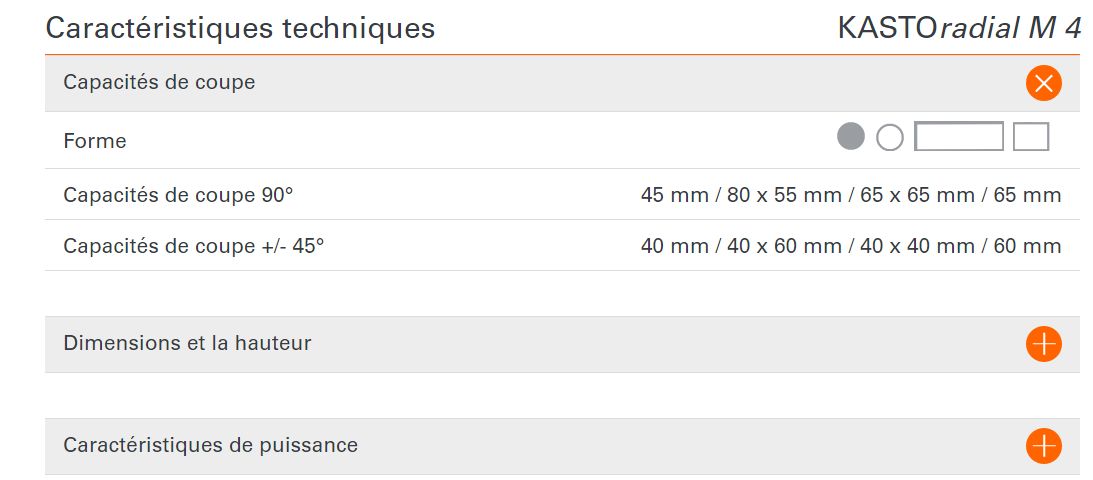The image size is (1093, 480).
Task: Click the Caractéristiques techniques heading
Action: (240, 28)
